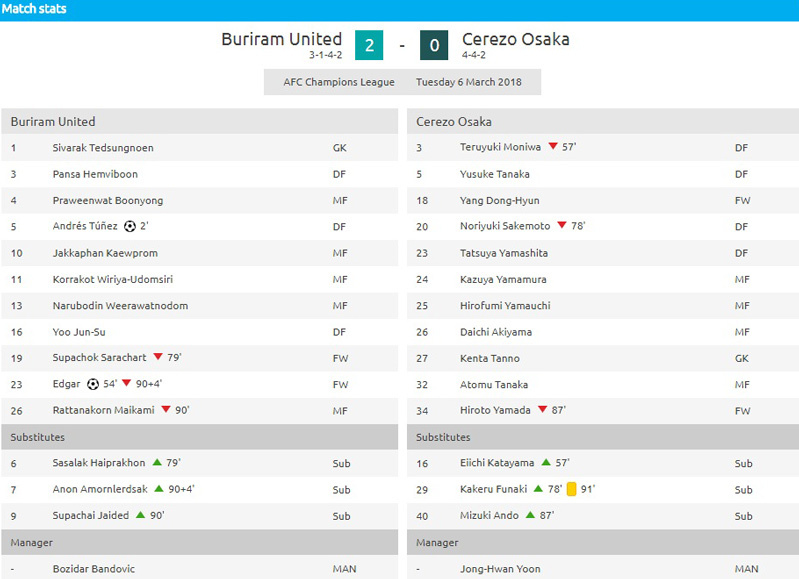Click red substitution arrow next to Noriyuki Sakemoto
Viewport: 799px width, 579px height.
tap(562, 226)
